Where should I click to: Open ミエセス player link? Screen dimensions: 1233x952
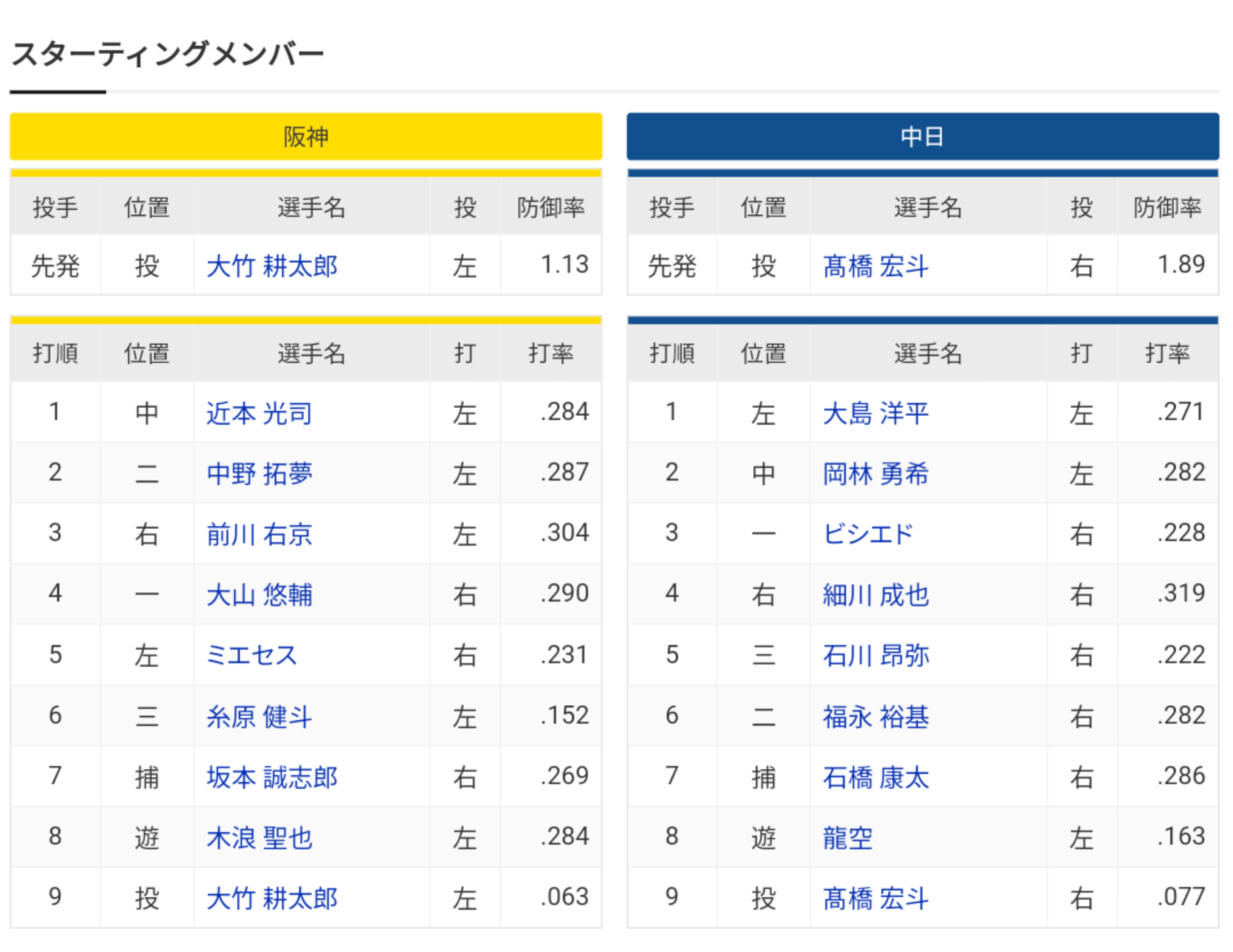(x=252, y=655)
